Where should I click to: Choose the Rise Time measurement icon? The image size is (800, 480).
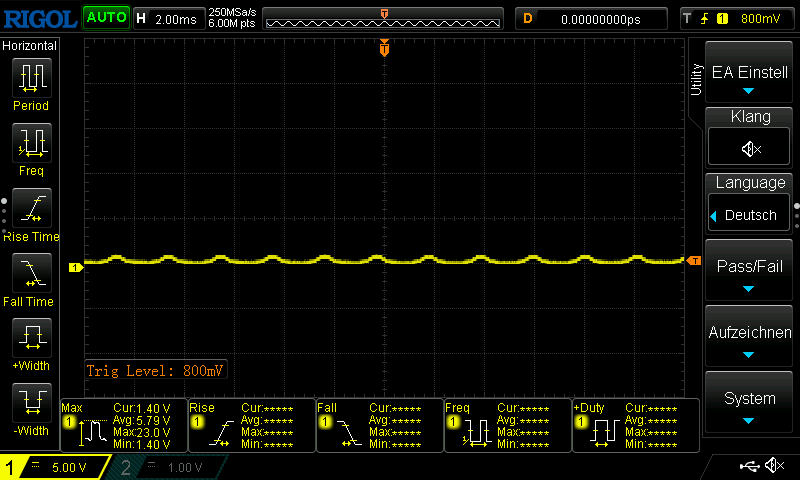pyautogui.click(x=31, y=213)
